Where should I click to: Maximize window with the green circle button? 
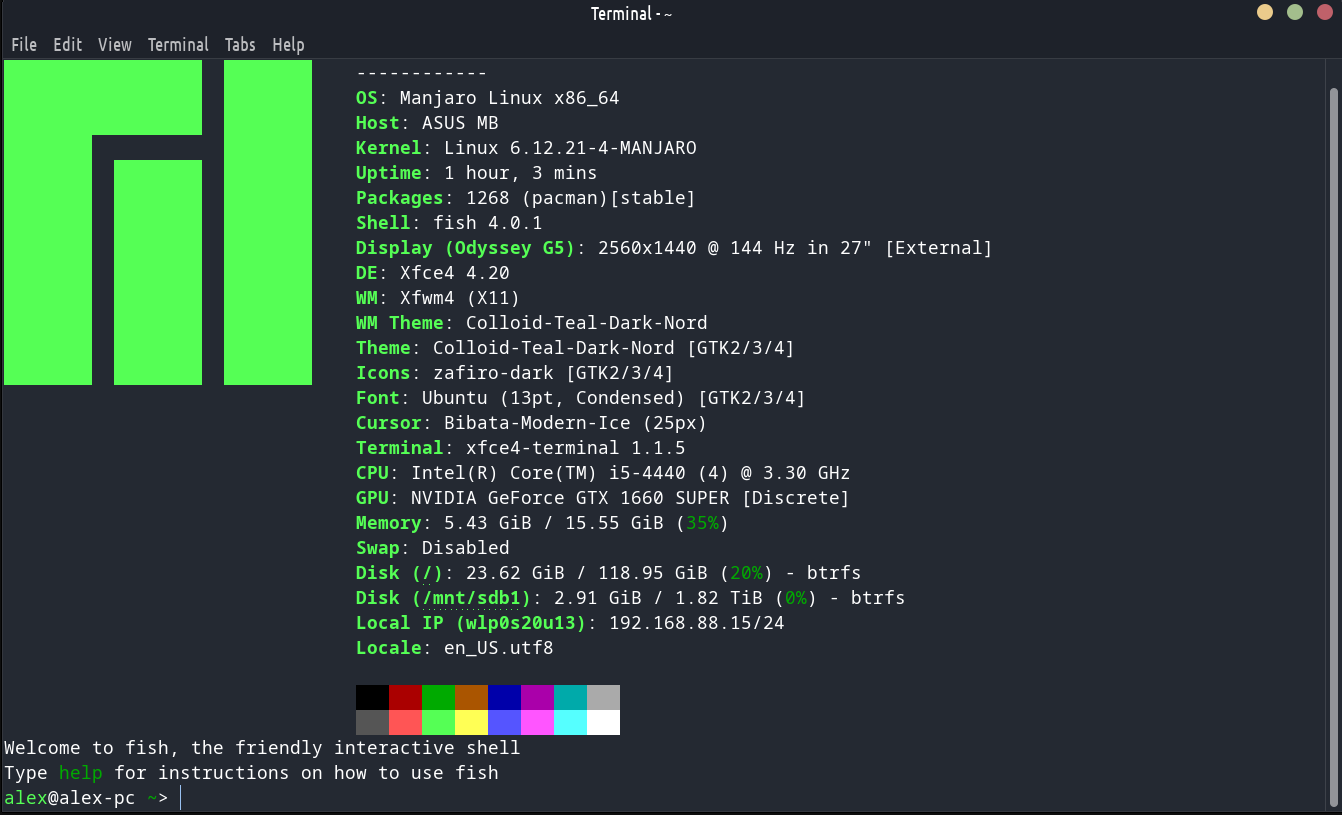(1295, 13)
